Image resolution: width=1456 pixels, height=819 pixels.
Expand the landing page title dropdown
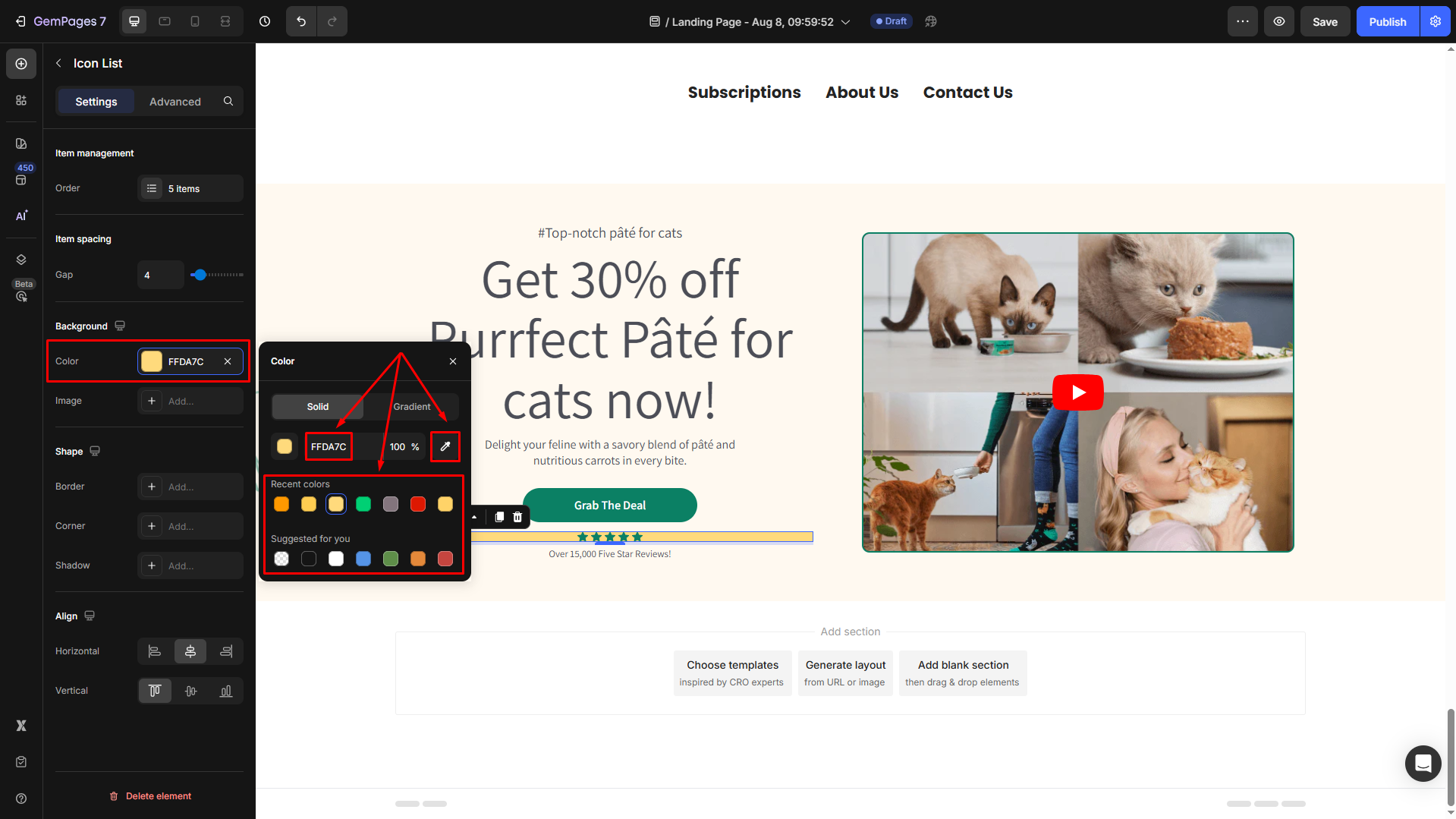click(x=845, y=22)
